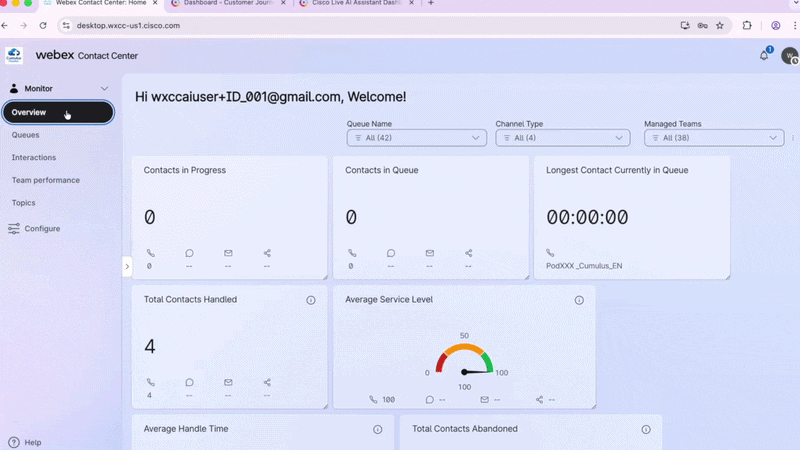This screenshot has width=800, height=450.
Task: Click the user avatar in top right
Action: coord(790,56)
